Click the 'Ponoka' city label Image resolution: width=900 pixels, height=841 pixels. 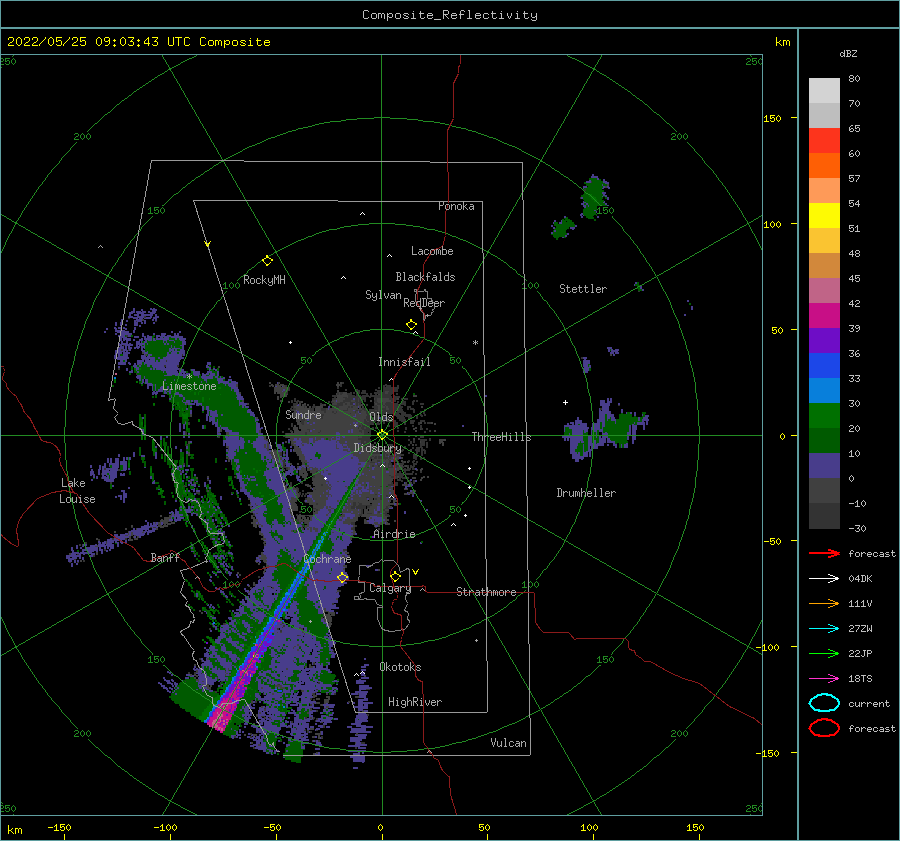coord(456,206)
